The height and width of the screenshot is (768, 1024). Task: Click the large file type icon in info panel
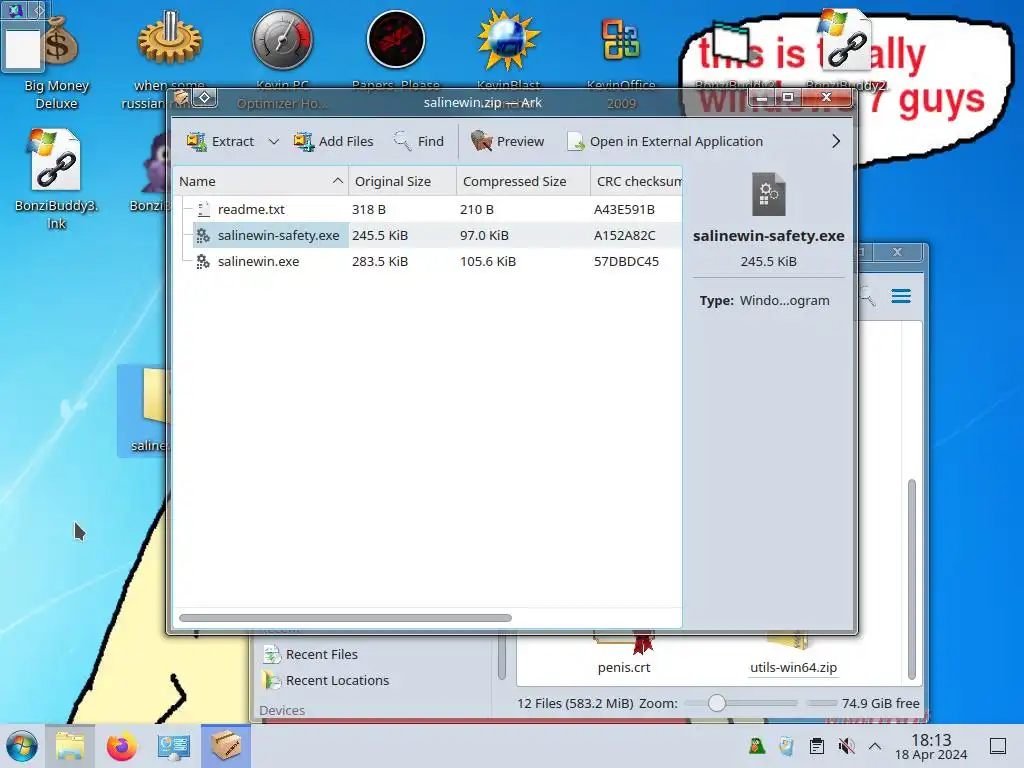click(769, 194)
